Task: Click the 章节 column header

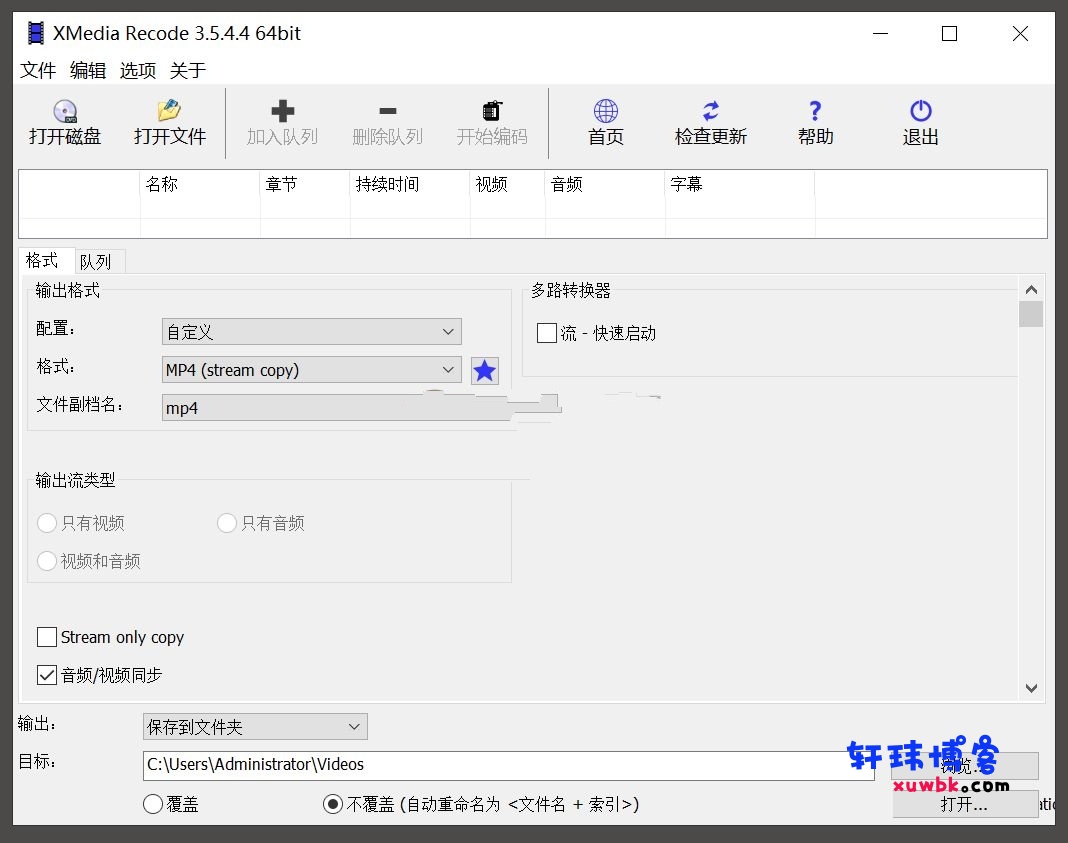Action: pos(304,185)
